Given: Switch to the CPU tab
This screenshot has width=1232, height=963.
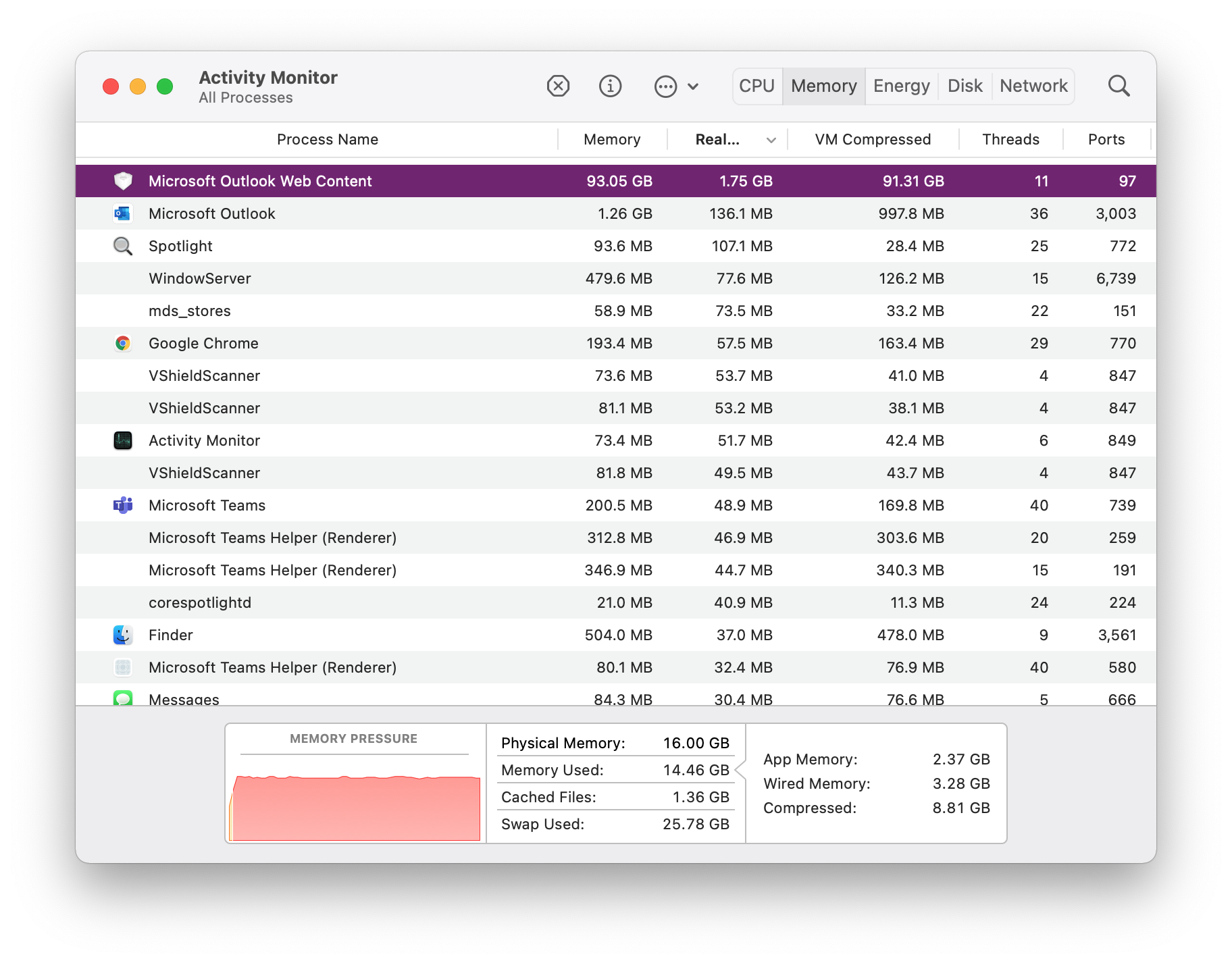Looking at the screenshot, I should [x=756, y=86].
